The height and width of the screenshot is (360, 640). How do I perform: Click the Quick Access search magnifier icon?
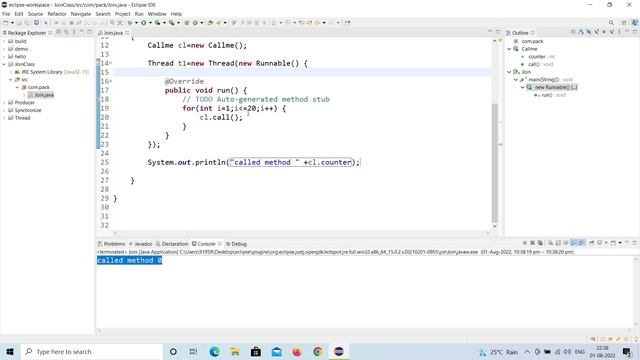coord(611,23)
